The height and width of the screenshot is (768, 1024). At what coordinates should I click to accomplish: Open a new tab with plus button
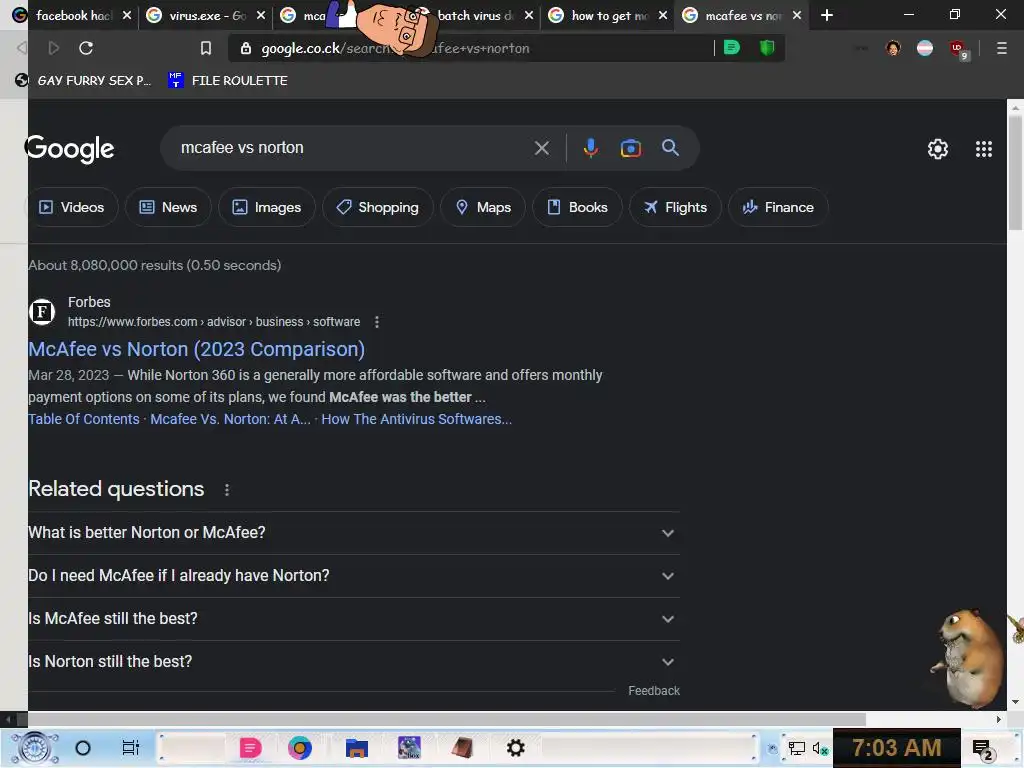pyautogui.click(x=827, y=15)
